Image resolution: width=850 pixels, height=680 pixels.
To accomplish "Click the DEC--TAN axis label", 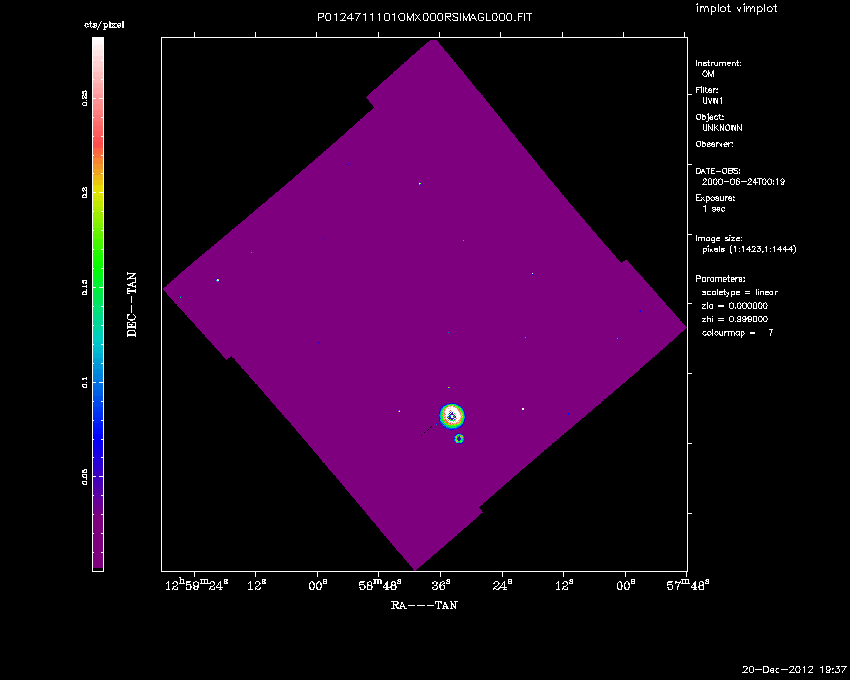I will point(132,303).
